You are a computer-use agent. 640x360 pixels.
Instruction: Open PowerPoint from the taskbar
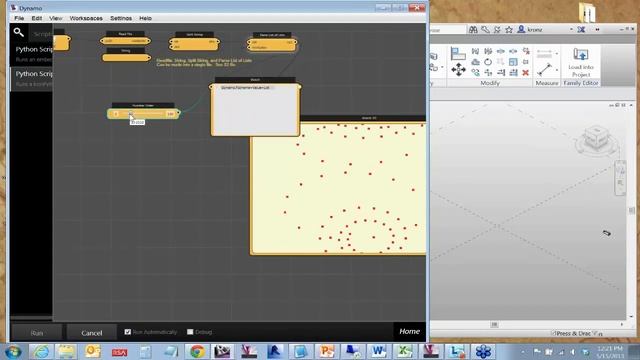[327, 351]
